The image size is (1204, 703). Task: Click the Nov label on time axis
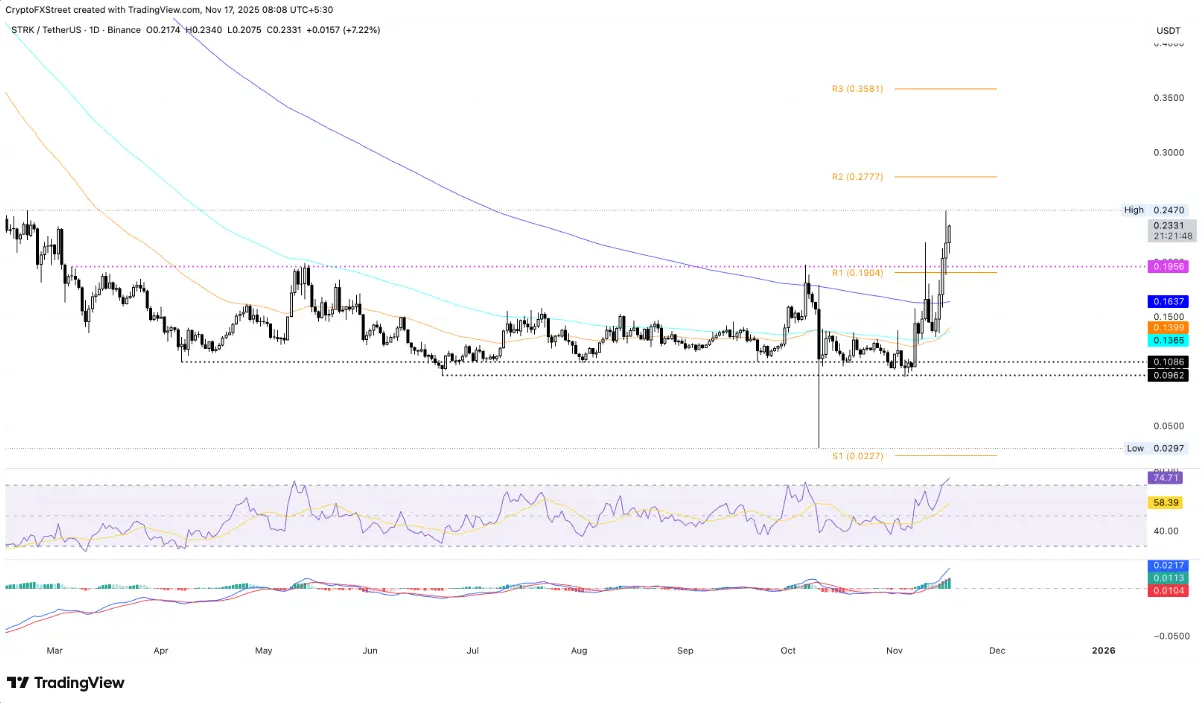894,650
